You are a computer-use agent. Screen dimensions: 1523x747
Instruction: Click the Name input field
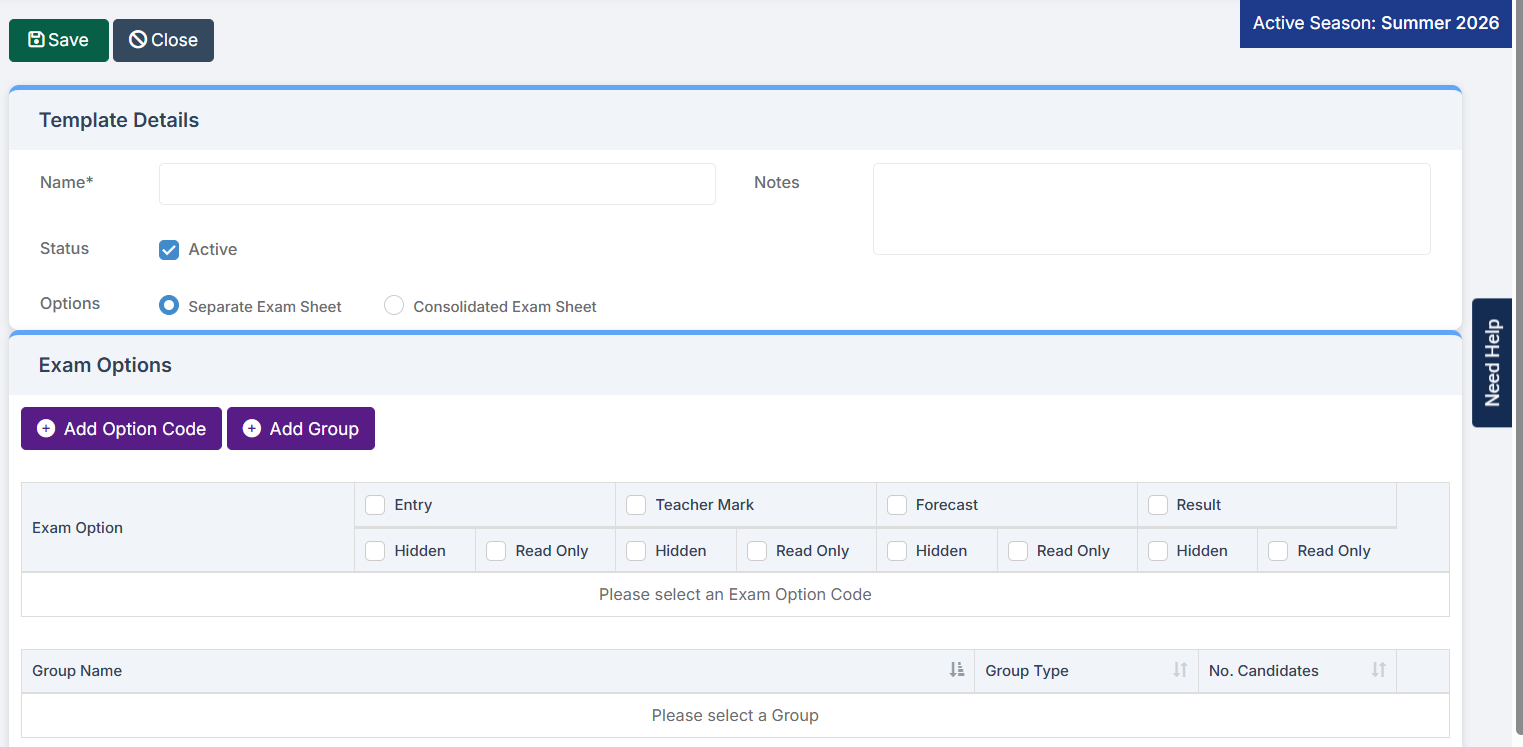click(437, 184)
